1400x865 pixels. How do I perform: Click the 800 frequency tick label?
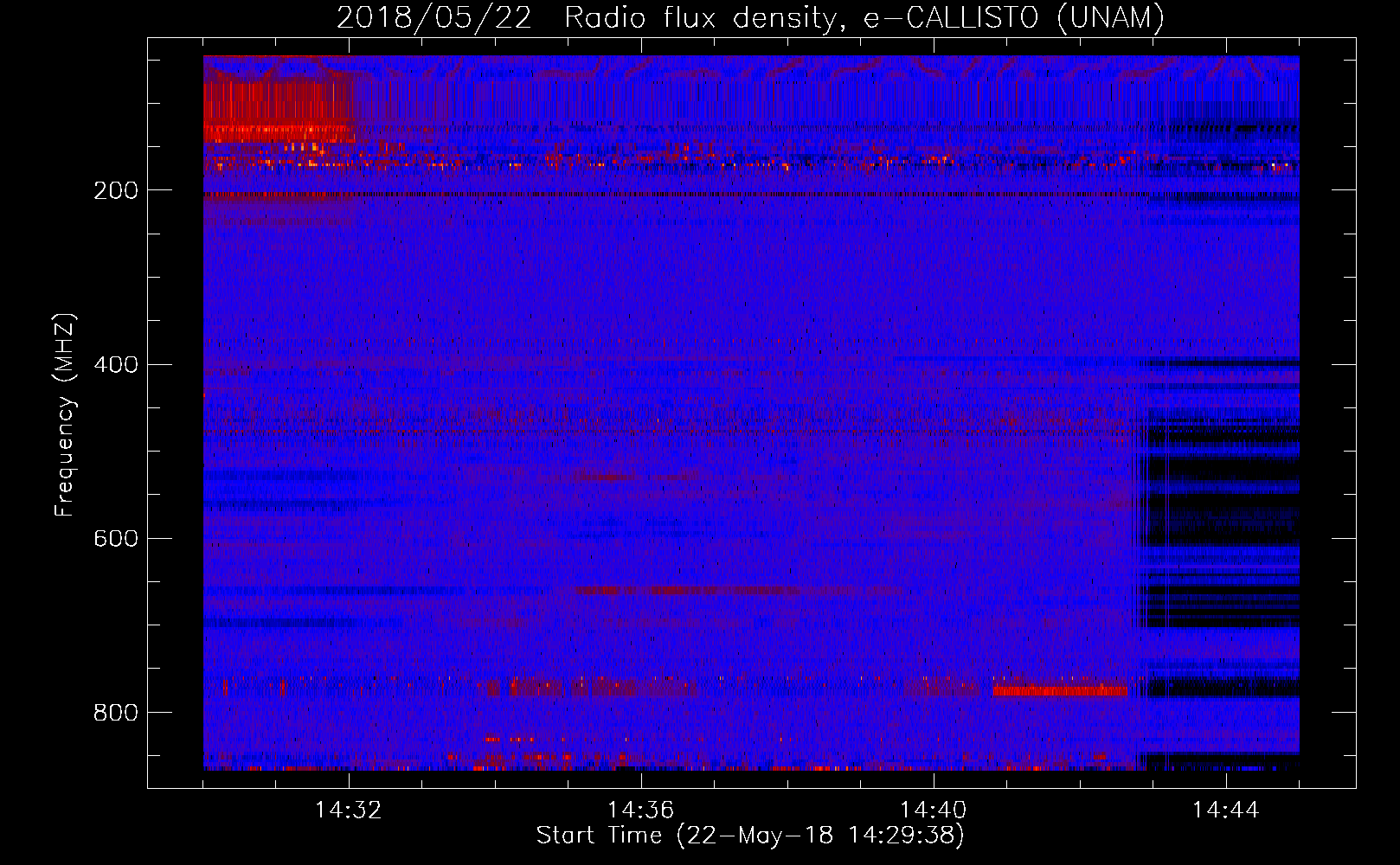click(x=115, y=712)
